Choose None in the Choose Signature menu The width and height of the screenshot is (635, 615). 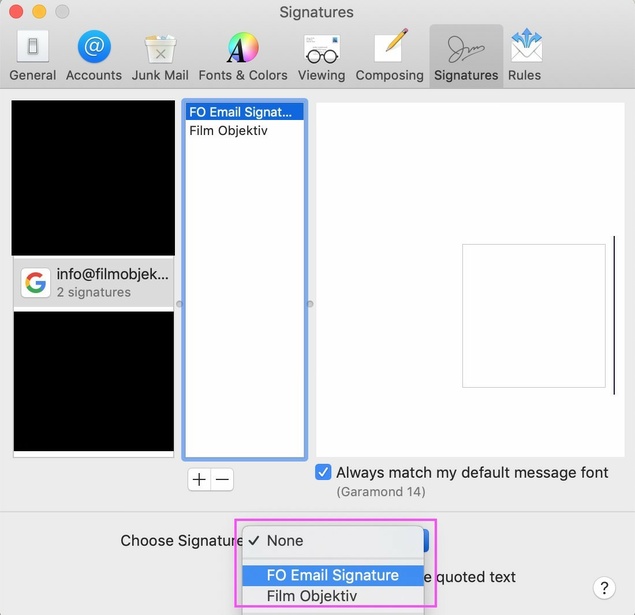(x=285, y=540)
